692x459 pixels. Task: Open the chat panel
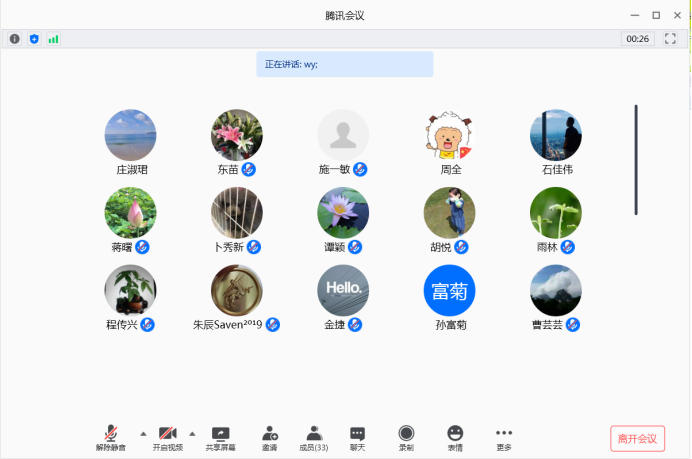coord(357,438)
